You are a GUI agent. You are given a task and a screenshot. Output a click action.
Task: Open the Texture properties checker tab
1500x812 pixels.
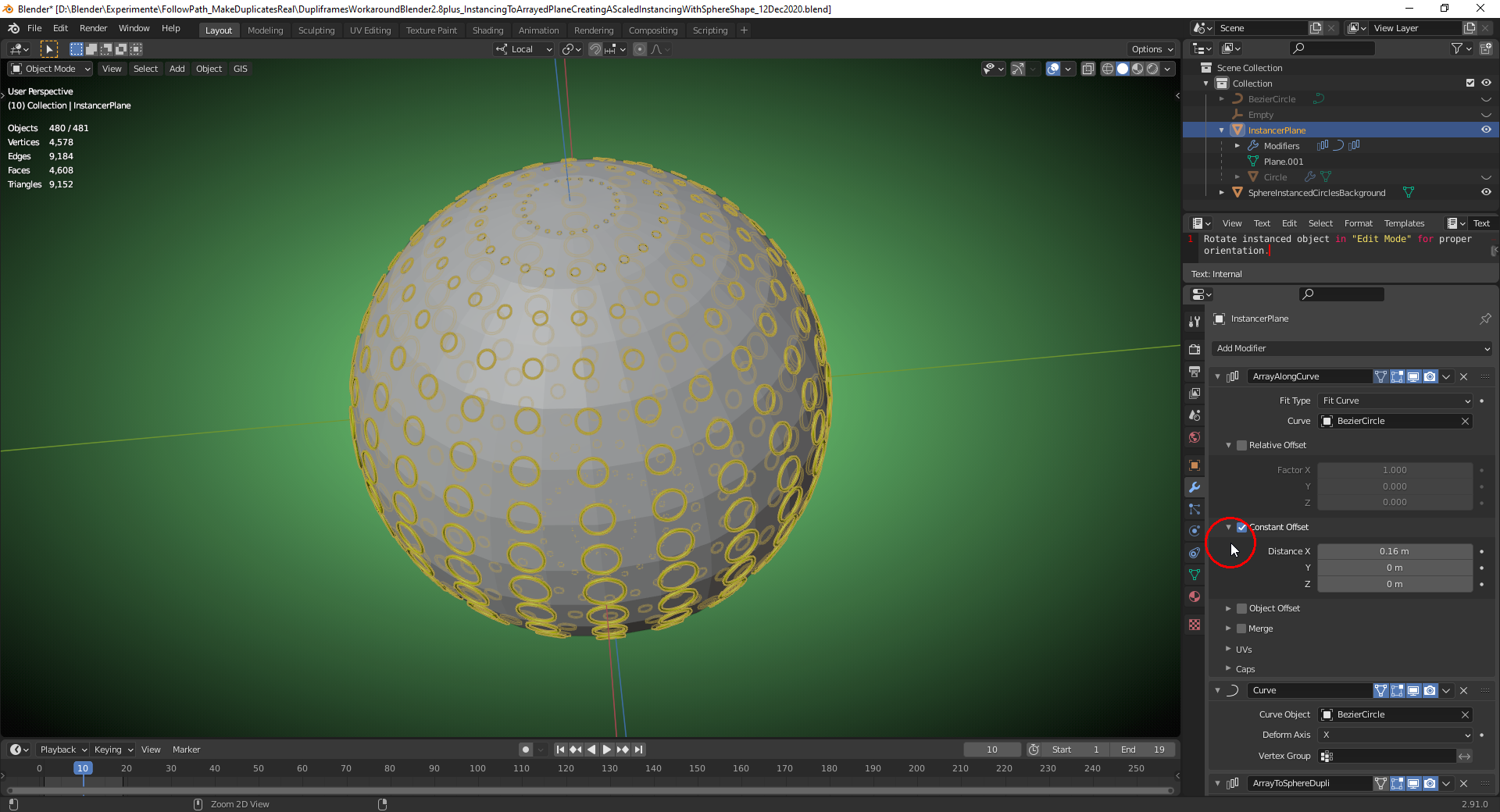pyautogui.click(x=1195, y=625)
